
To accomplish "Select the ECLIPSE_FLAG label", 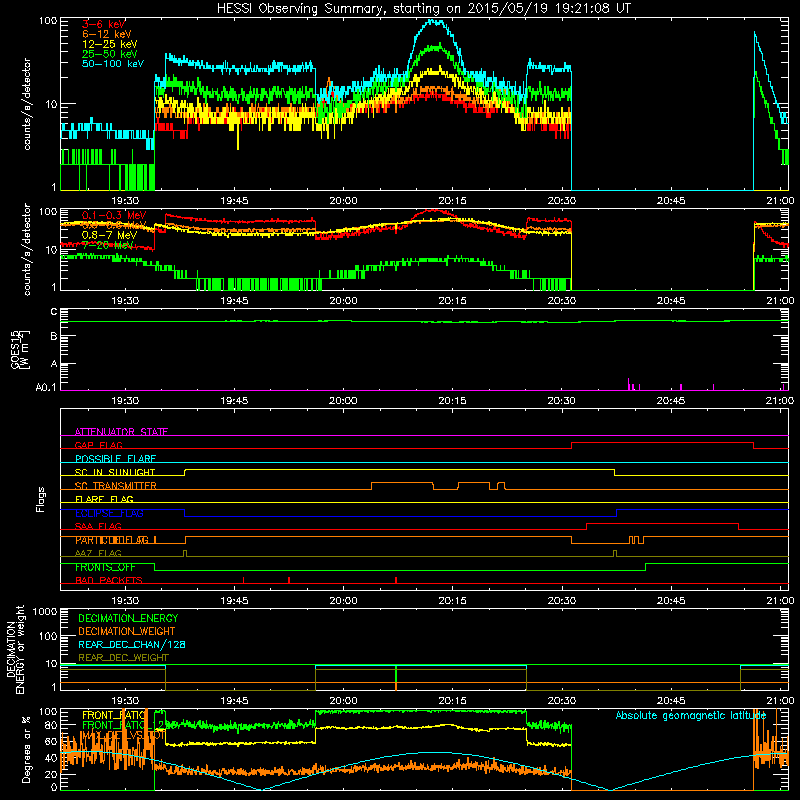I will pos(109,513).
